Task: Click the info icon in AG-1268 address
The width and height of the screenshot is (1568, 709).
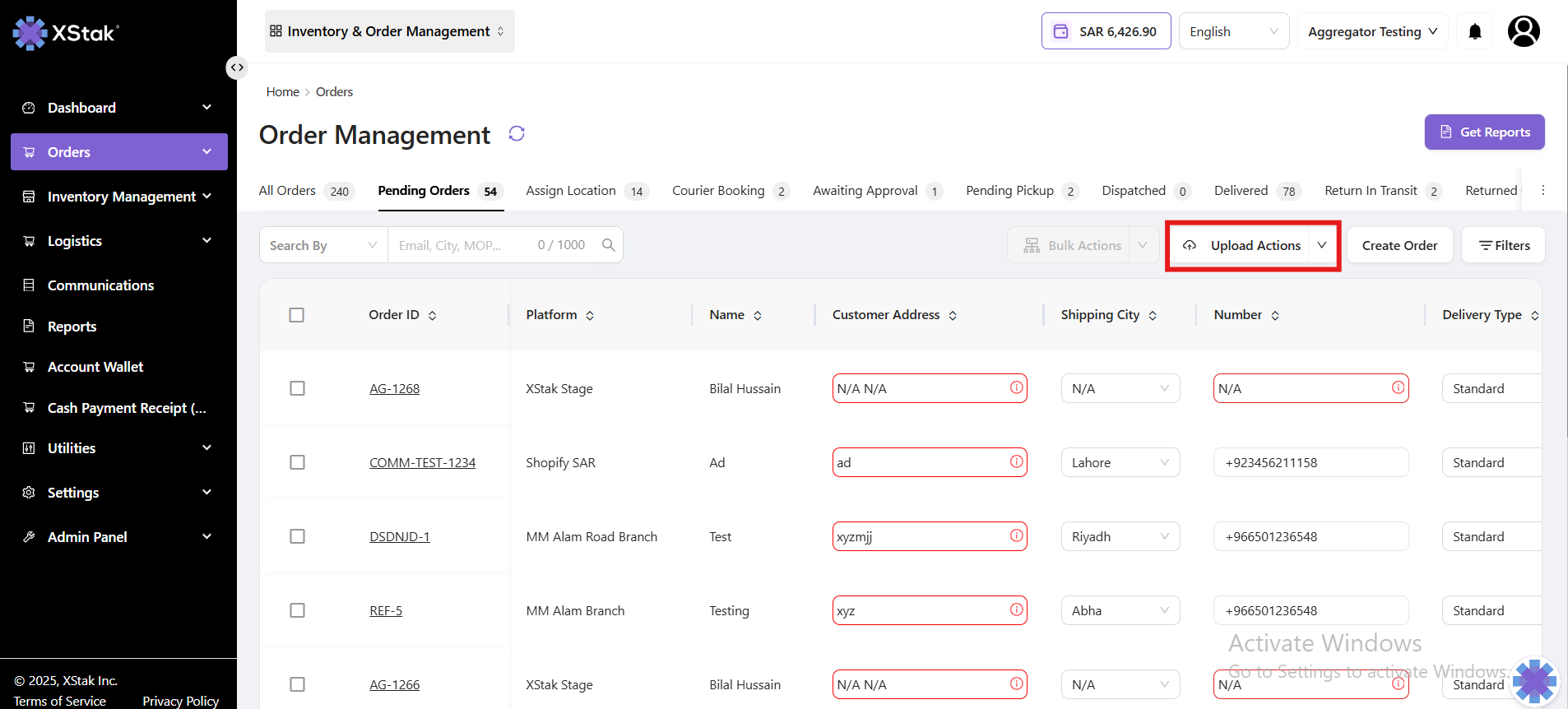Action: click(1017, 387)
